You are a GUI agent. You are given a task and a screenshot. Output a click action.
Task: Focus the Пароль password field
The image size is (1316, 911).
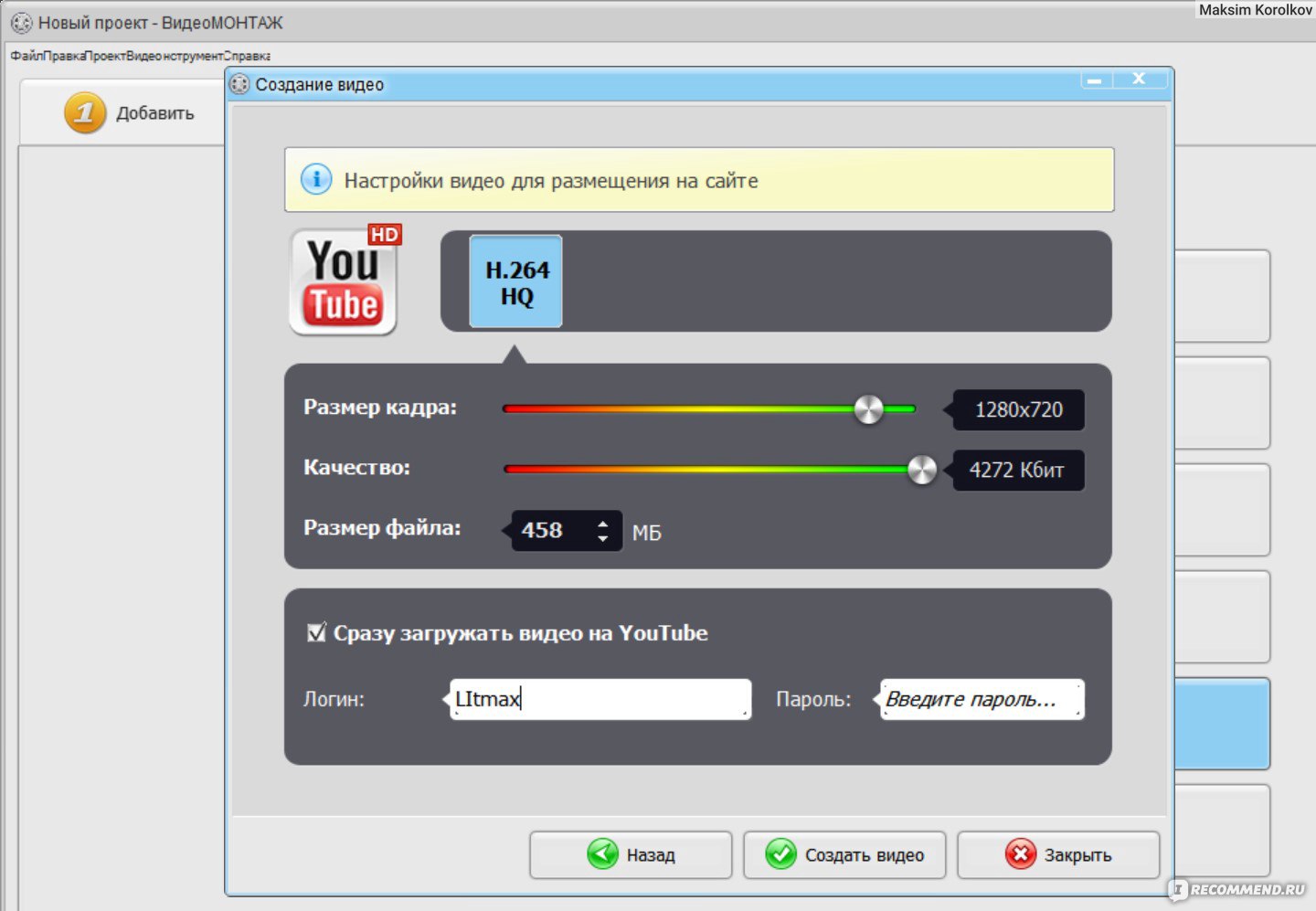[x=982, y=699]
